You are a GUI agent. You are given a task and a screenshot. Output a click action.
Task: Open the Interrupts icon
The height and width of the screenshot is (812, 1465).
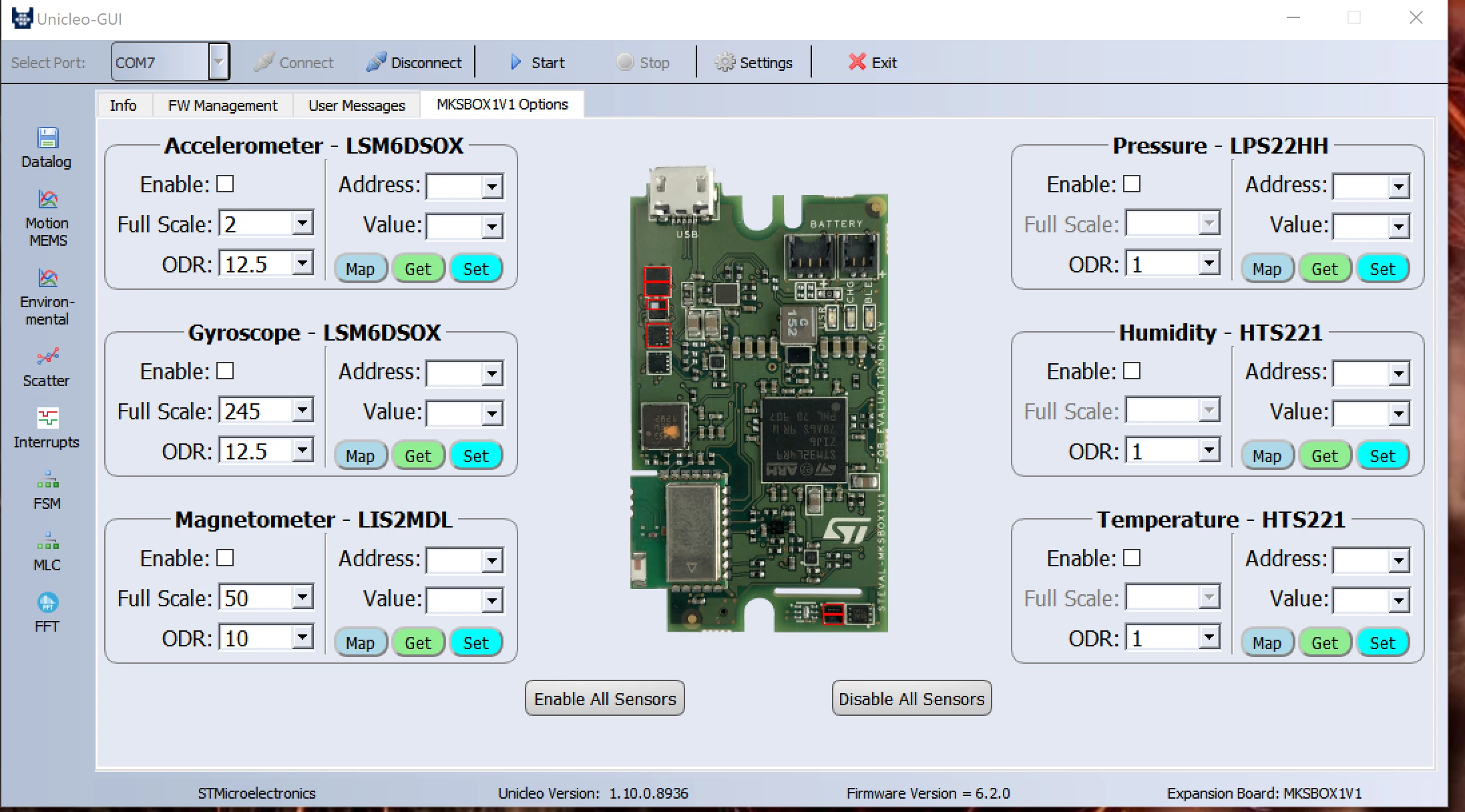pyautogui.click(x=47, y=418)
